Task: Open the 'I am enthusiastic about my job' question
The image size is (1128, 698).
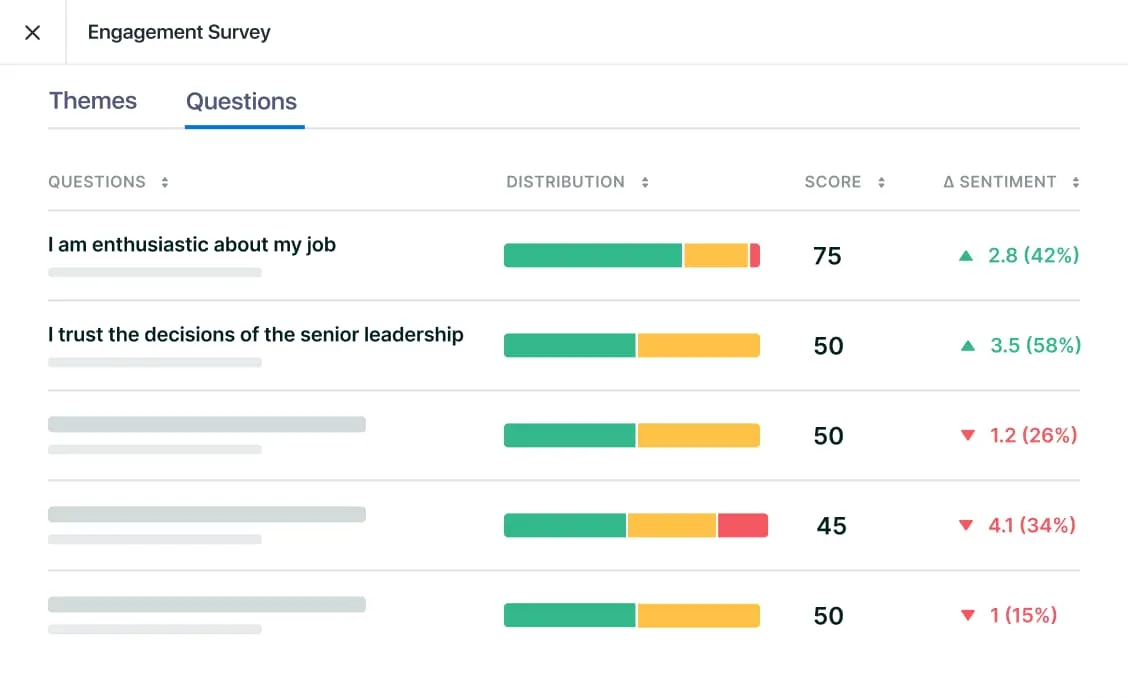Action: [192, 245]
